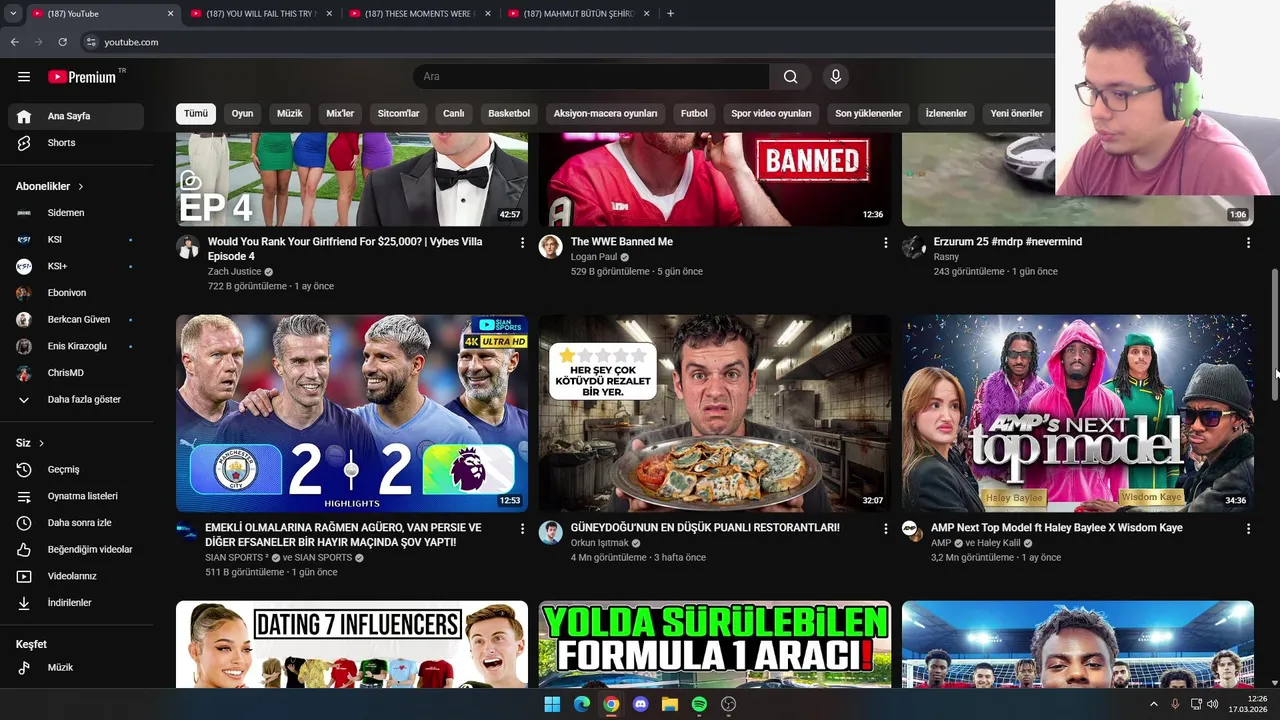Go back in Chrome

pos(14,42)
